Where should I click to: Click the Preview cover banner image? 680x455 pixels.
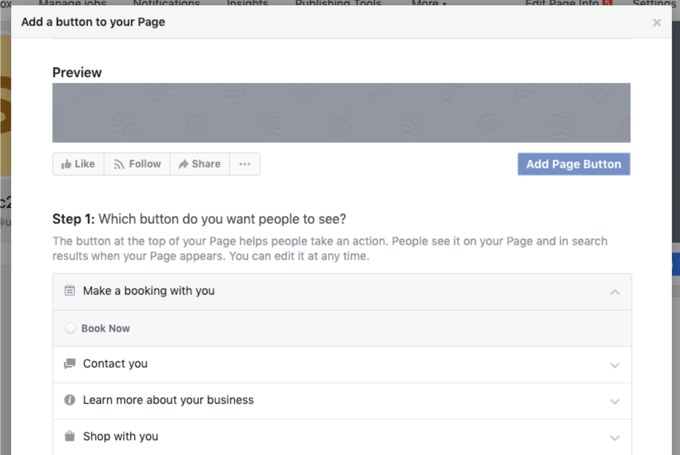pos(341,113)
